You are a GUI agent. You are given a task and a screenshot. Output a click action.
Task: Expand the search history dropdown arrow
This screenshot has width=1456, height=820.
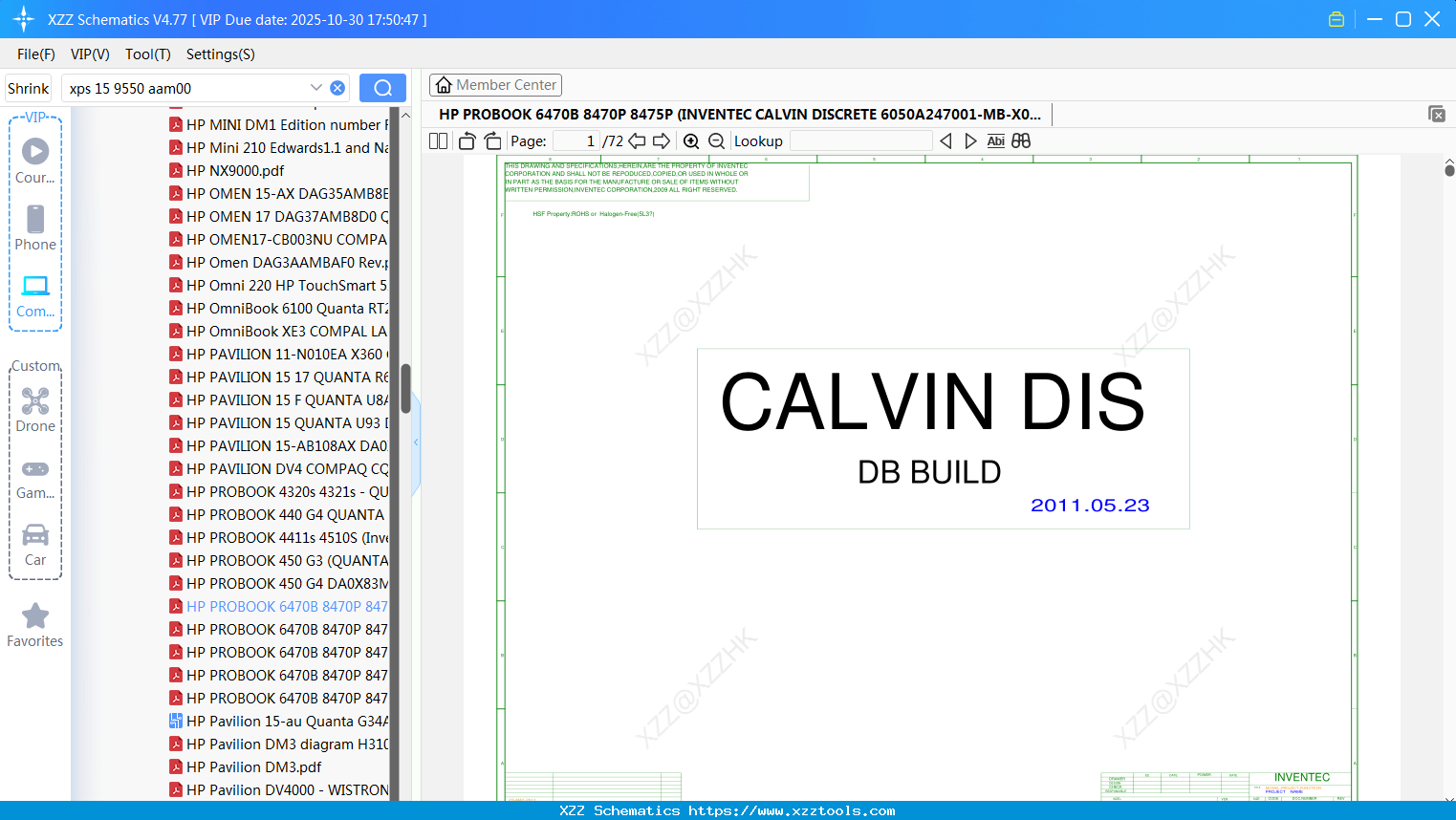tap(316, 88)
